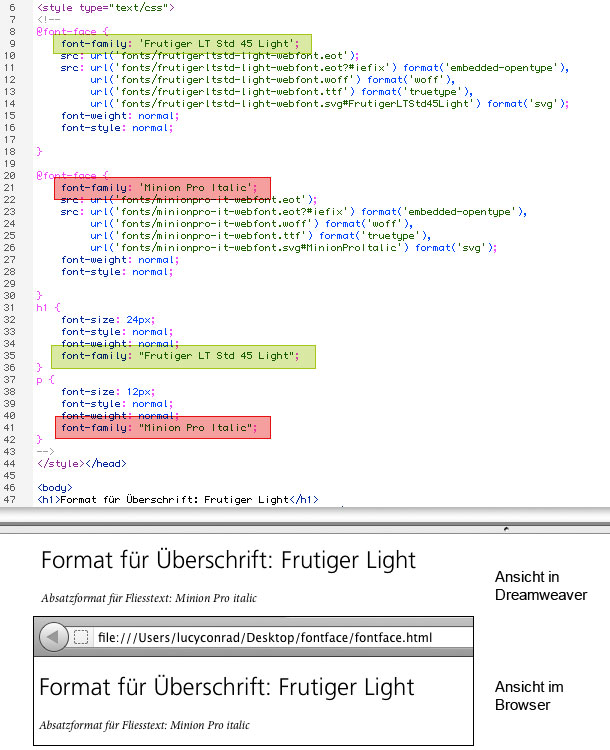Click red highlighted 'Minion Pro Italic' font-face declaration
The height and width of the screenshot is (750, 610).
[x=162, y=188]
